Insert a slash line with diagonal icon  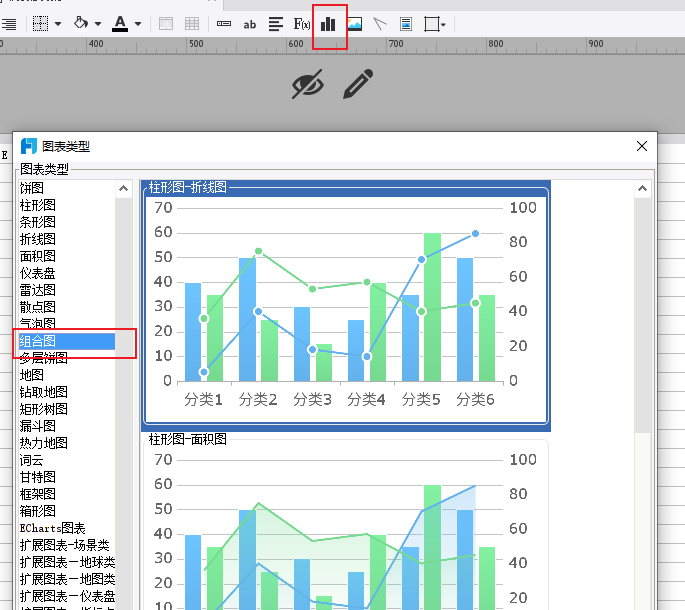click(380, 24)
